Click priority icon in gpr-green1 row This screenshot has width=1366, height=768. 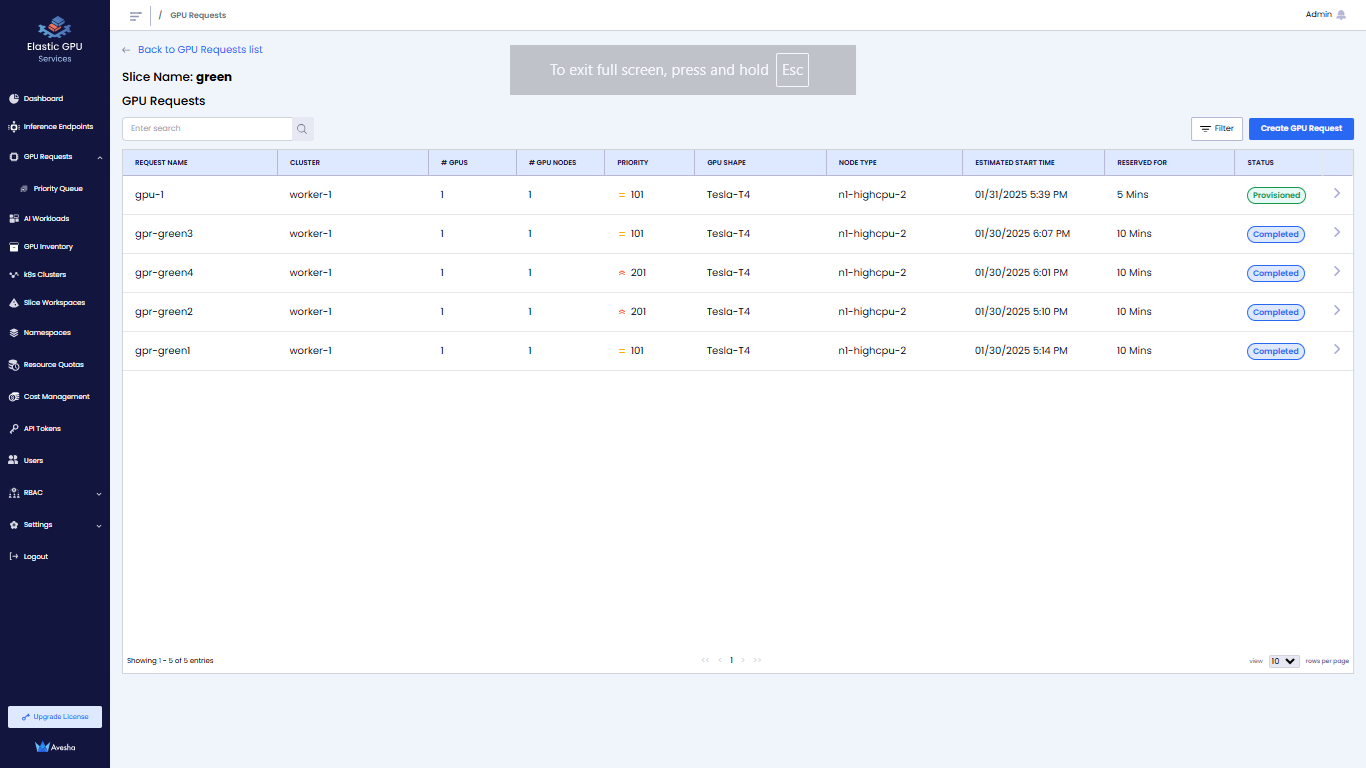point(622,351)
